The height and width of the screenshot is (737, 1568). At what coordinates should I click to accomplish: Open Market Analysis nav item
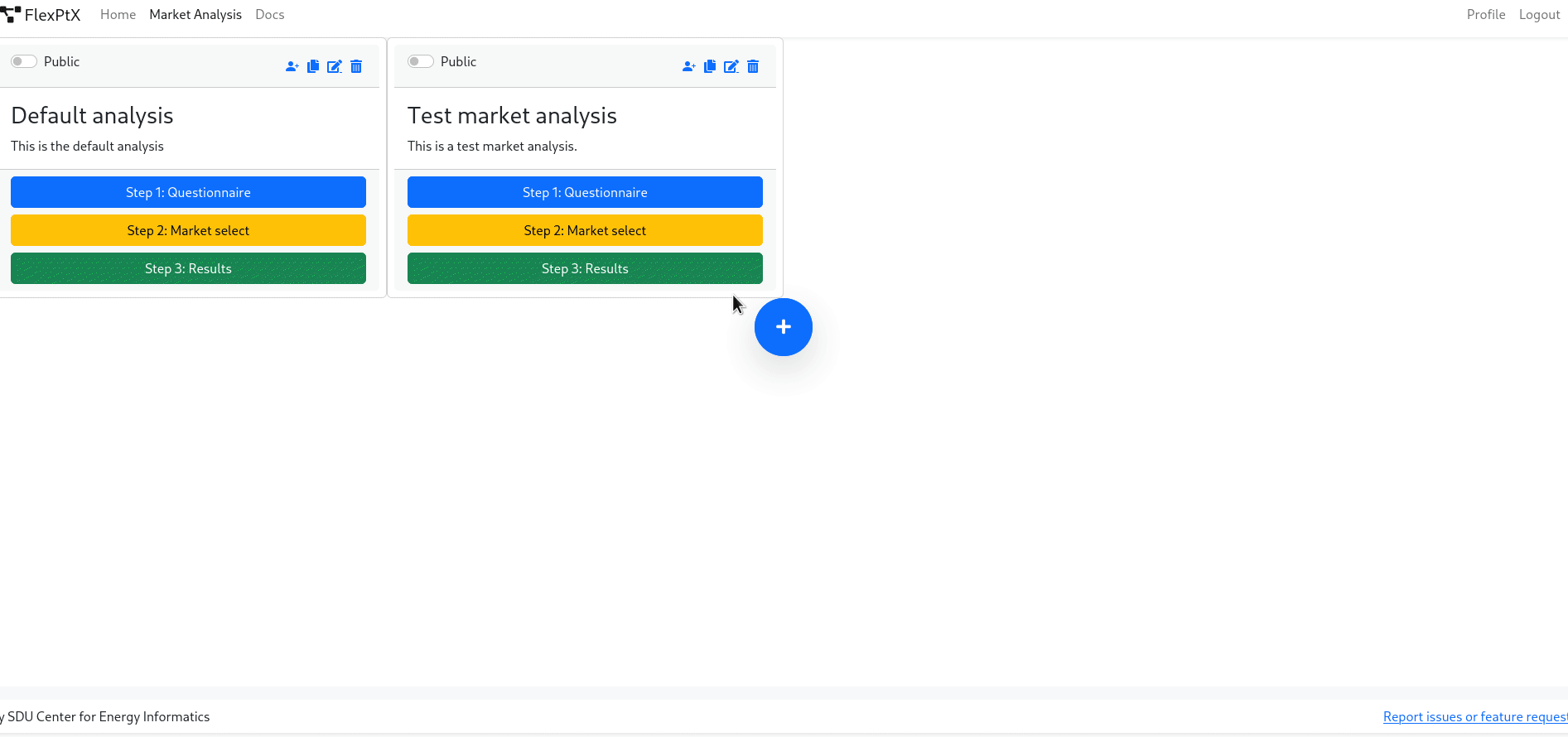[195, 15]
